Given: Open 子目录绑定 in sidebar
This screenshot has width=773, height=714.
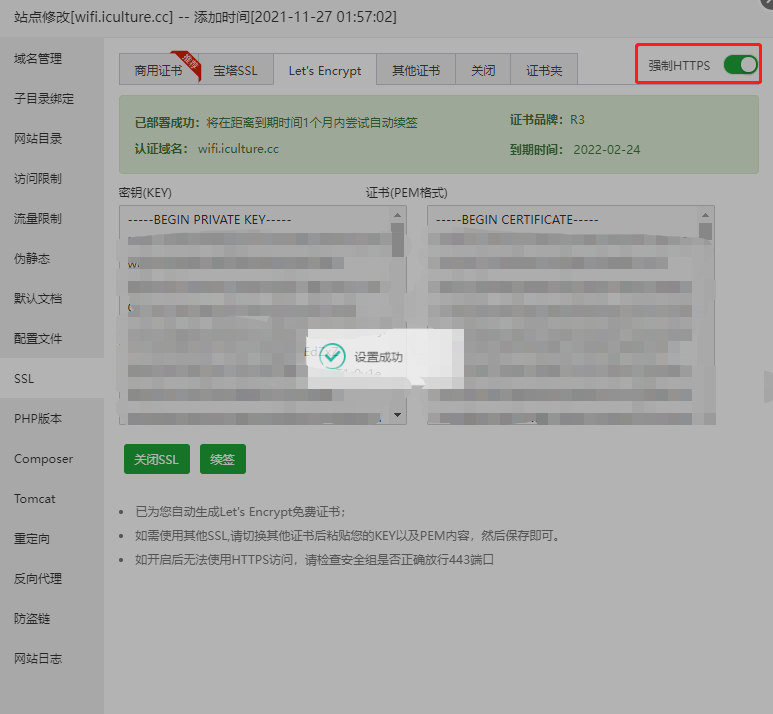Looking at the screenshot, I should pyautogui.click(x=44, y=99).
